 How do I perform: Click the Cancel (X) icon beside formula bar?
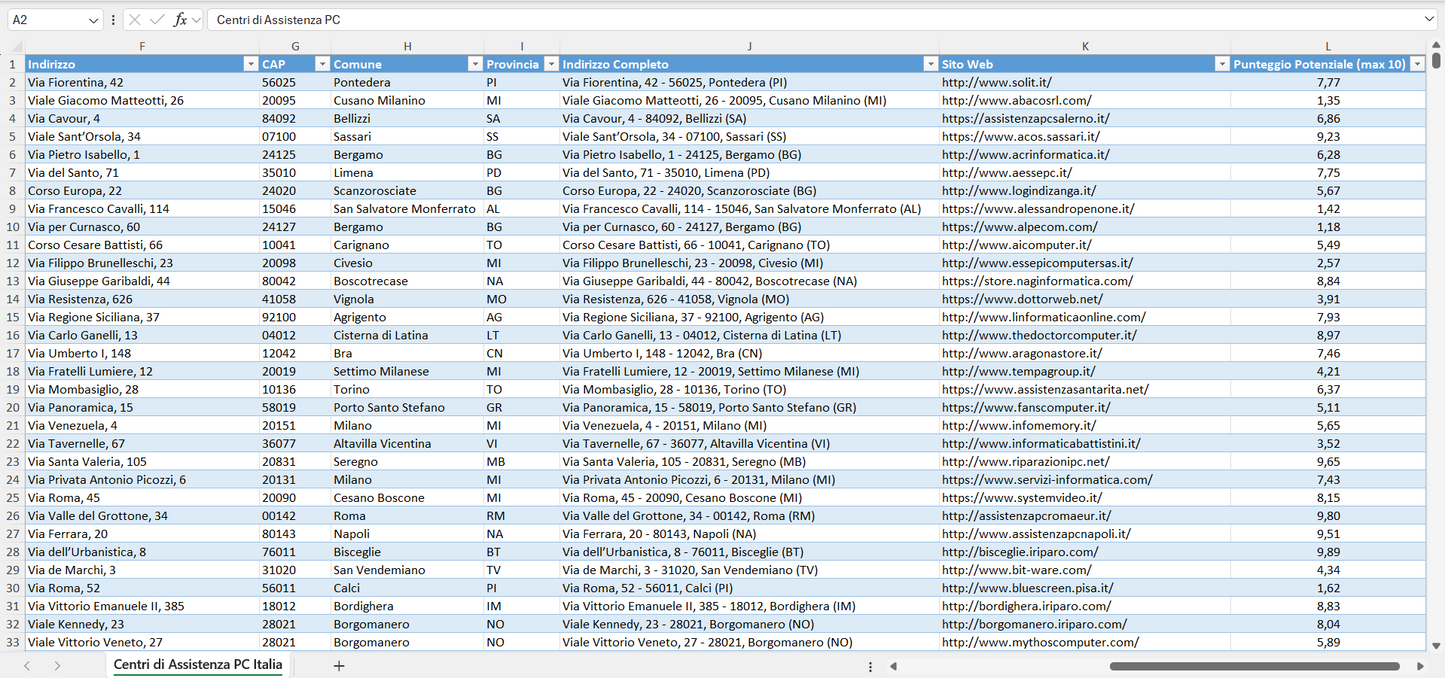(135, 19)
